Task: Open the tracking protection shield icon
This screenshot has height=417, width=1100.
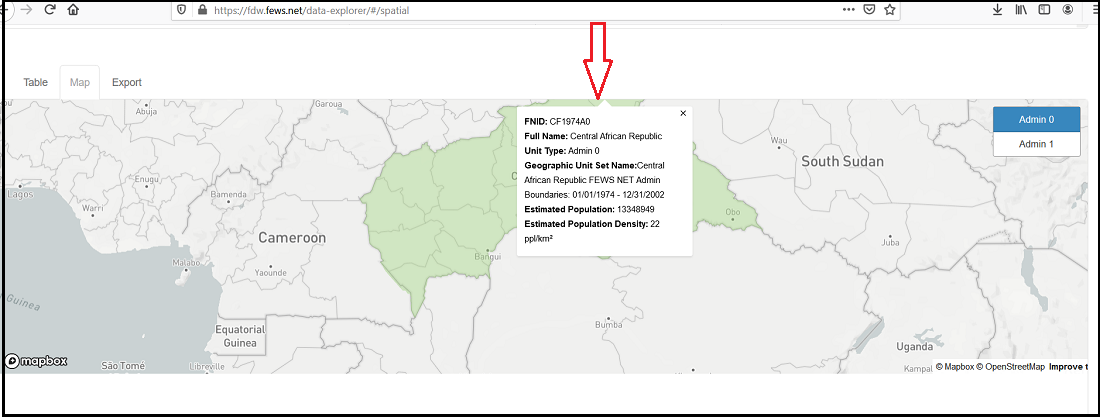Action: click(x=181, y=10)
